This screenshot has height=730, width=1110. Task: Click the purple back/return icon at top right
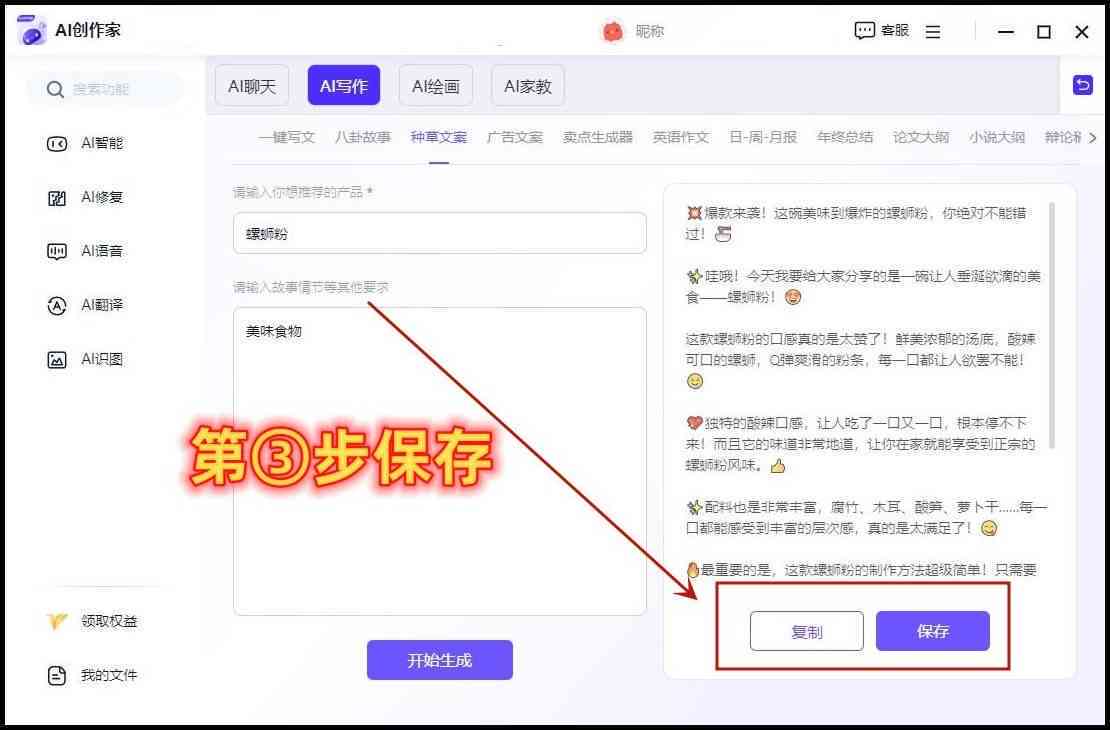coord(1082,85)
